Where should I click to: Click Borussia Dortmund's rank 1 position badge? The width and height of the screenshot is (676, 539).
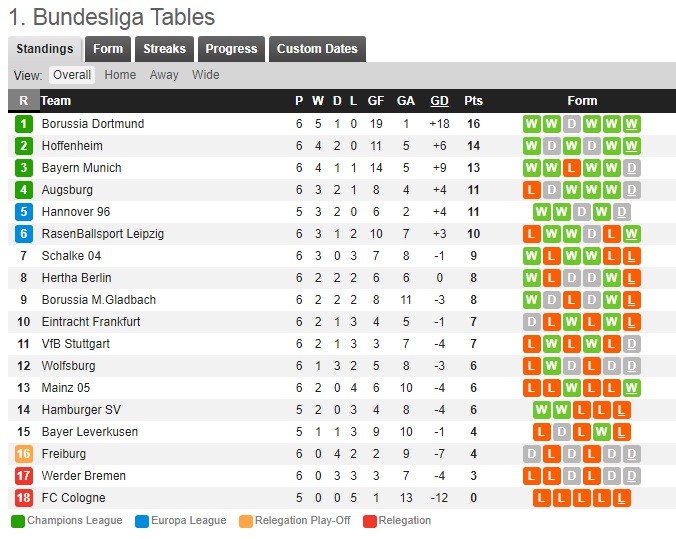[24, 124]
